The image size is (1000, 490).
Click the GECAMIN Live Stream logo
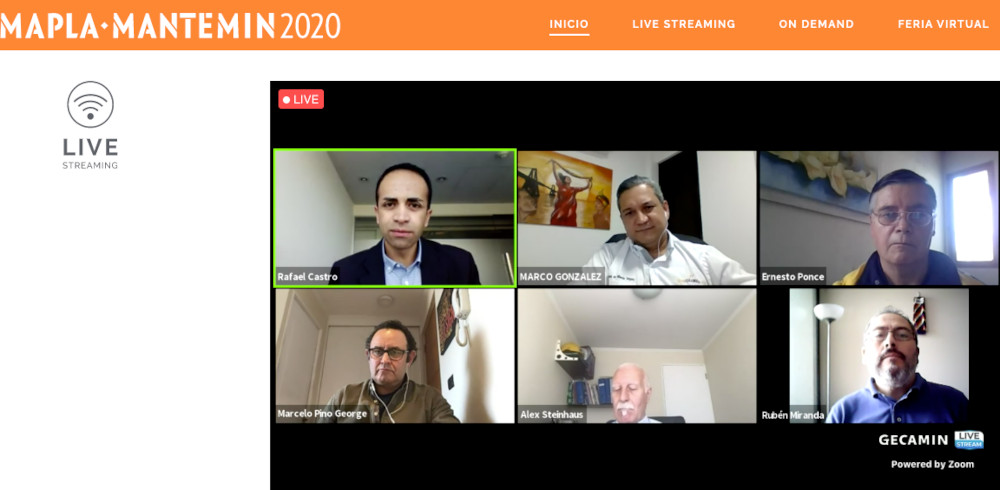pos(930,440)
